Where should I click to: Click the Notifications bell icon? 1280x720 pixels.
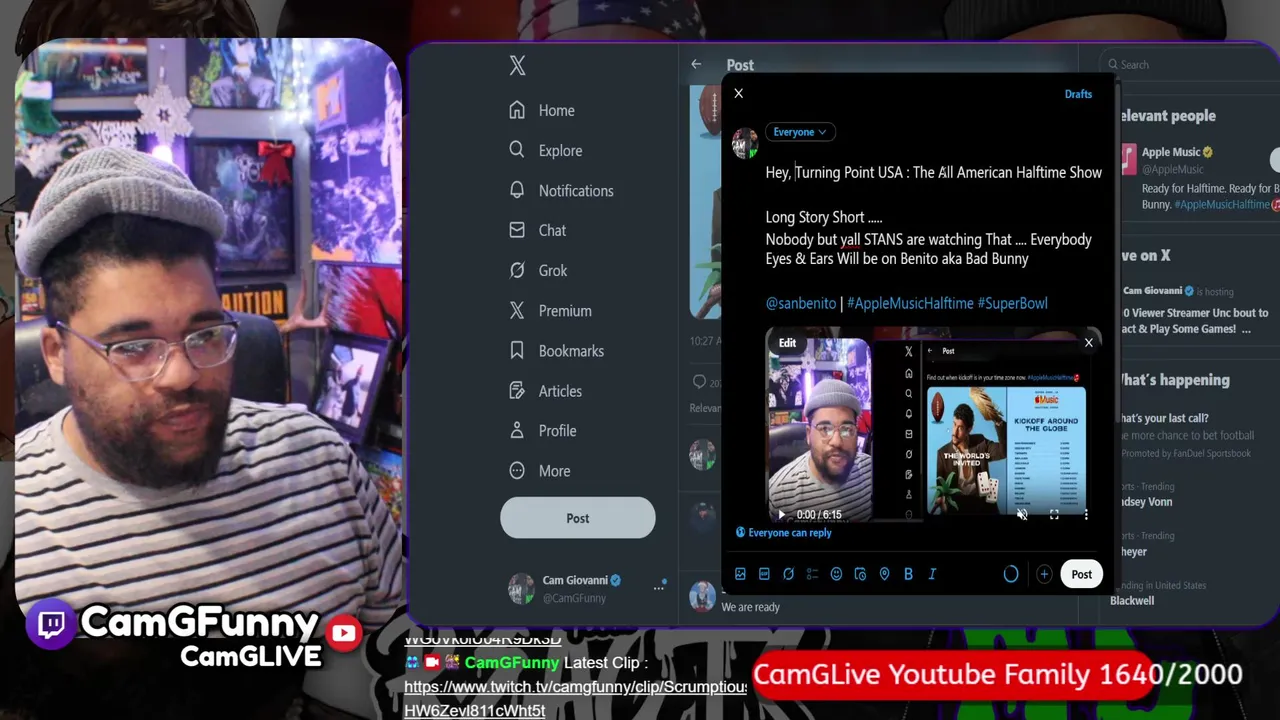click(x=517, y=190)
